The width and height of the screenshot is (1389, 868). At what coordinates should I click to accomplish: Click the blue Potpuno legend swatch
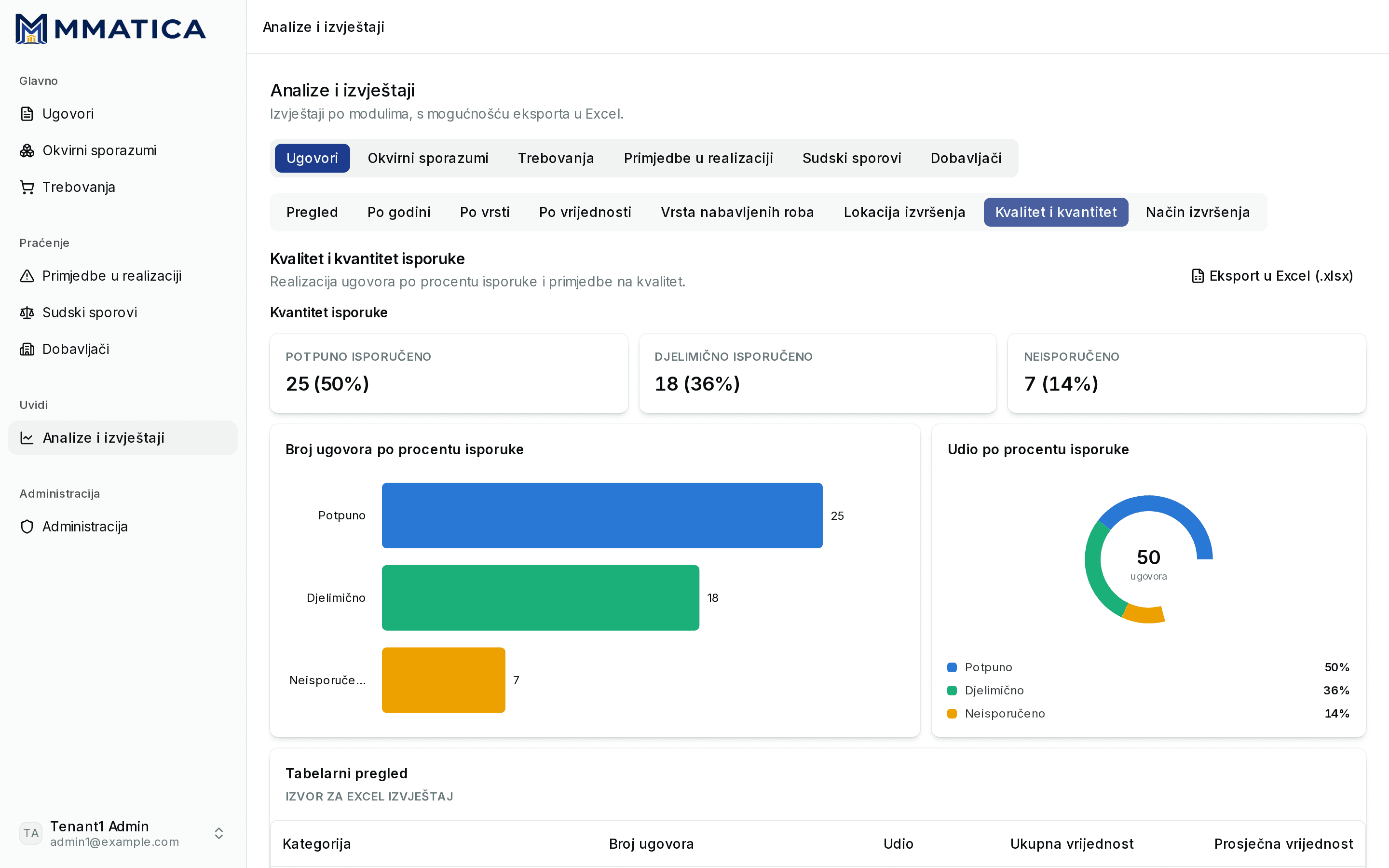[x=952, y=668]
